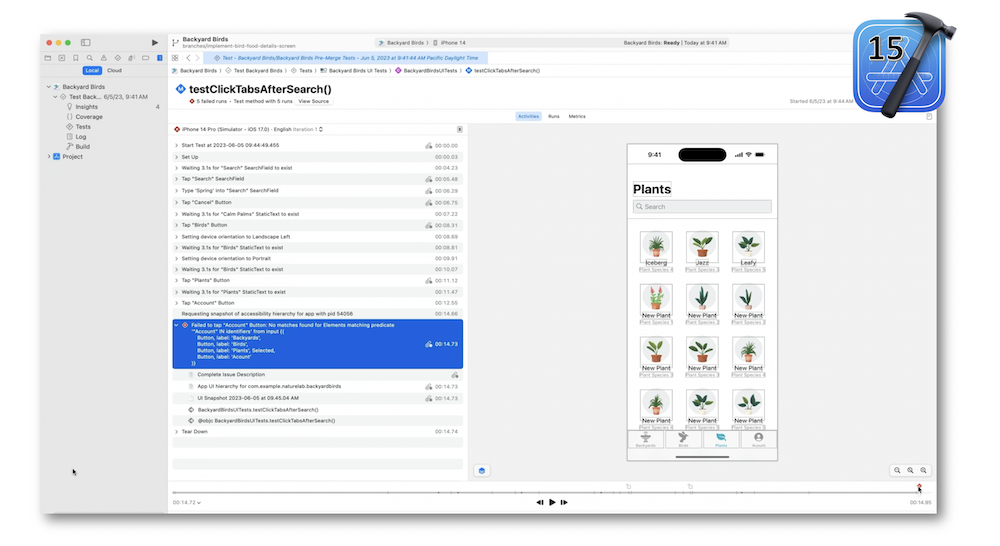Image resolution: width=1000 pixels, height=546 pixels.
Task: Collapse the Failed to tap Account row
Action: coord(177,325)
